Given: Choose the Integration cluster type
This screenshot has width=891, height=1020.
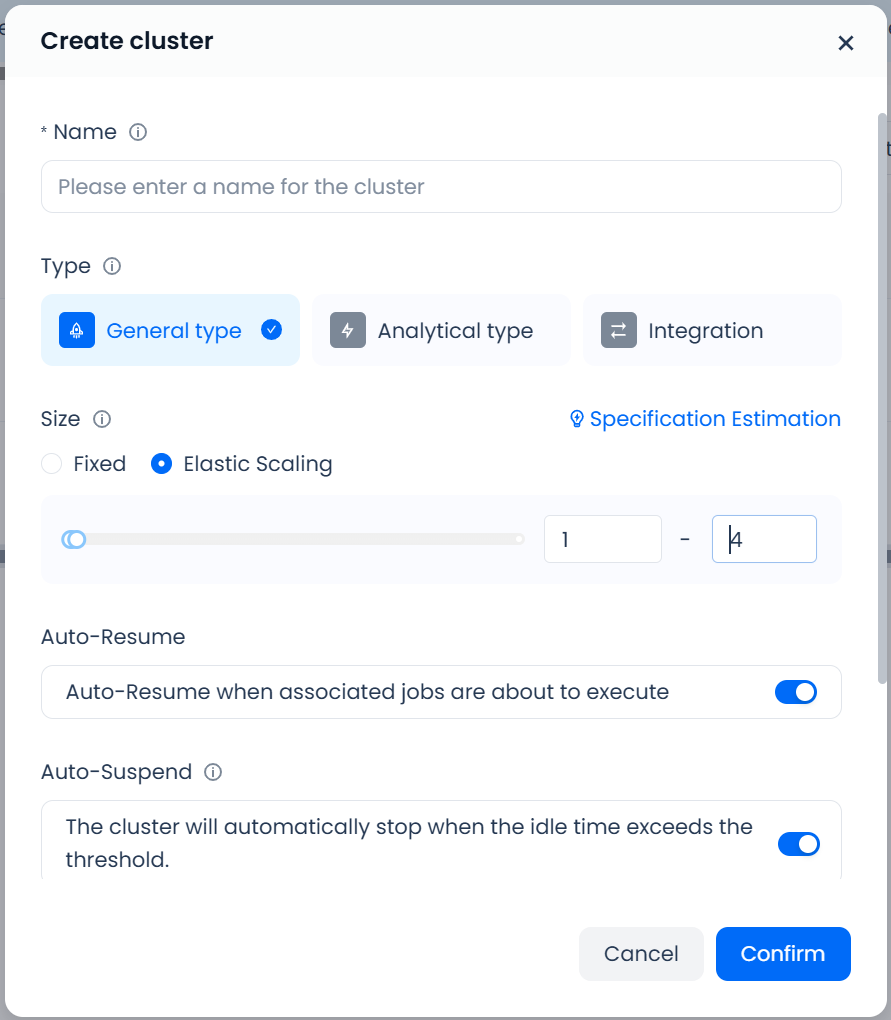Looking at the screenshot, I should [712, 331].
